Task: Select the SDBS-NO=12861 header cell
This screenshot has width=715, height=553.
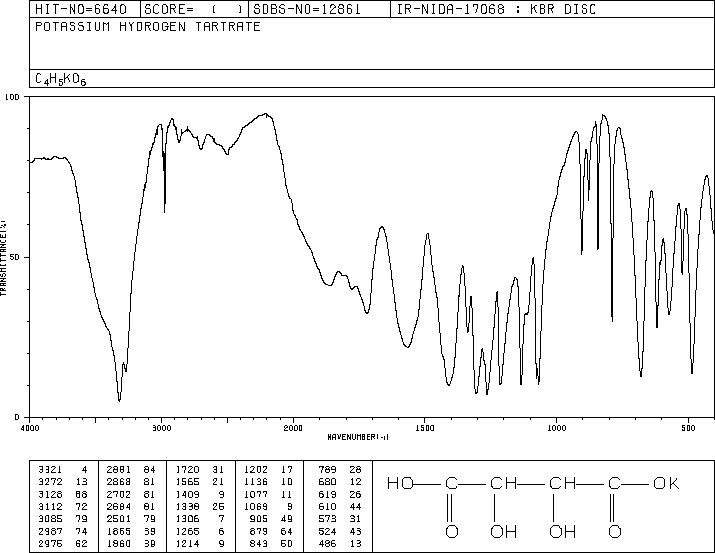Action: pos(307,9)
